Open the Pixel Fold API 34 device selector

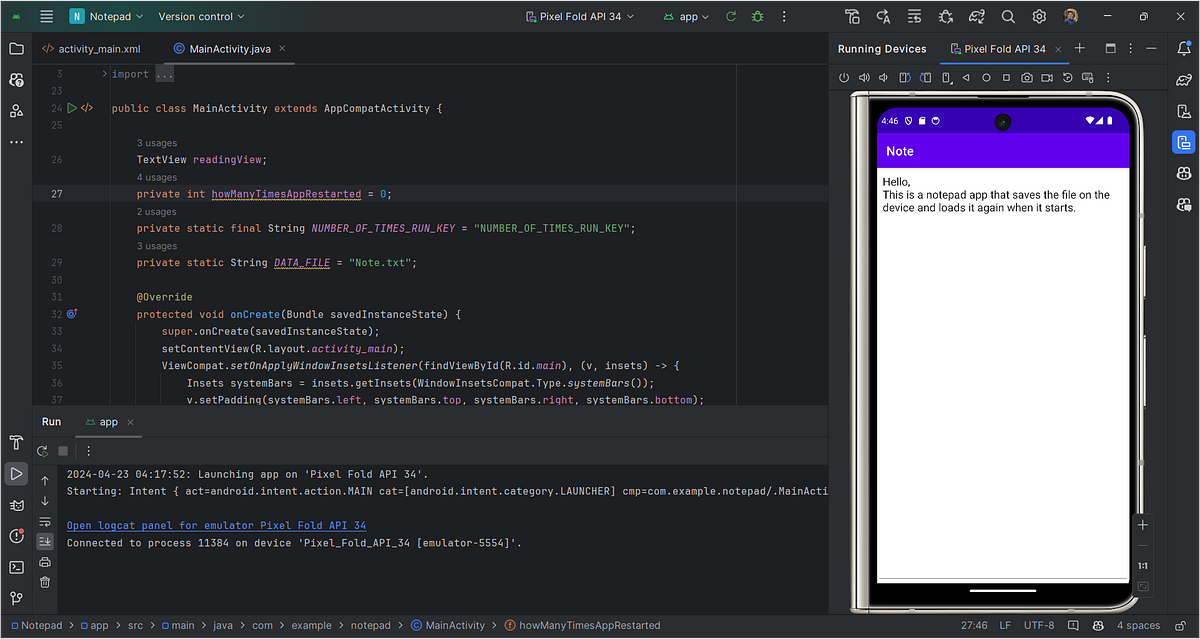click(x=580, y=16)
